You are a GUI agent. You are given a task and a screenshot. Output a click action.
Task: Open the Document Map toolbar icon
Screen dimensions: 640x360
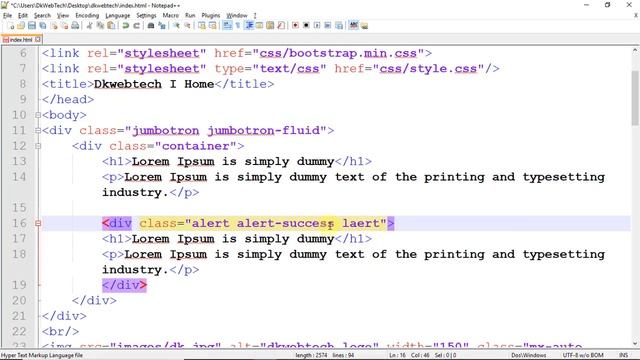[270, 26]
